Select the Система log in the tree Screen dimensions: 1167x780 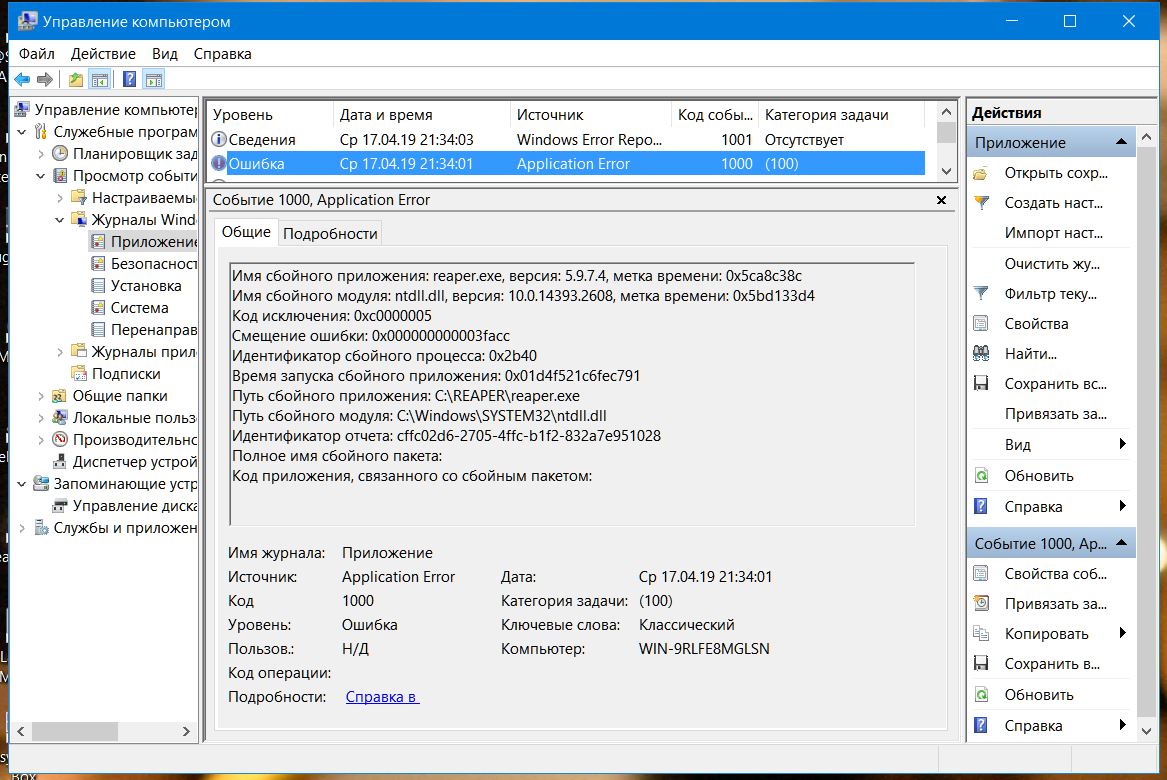(139, 308)
